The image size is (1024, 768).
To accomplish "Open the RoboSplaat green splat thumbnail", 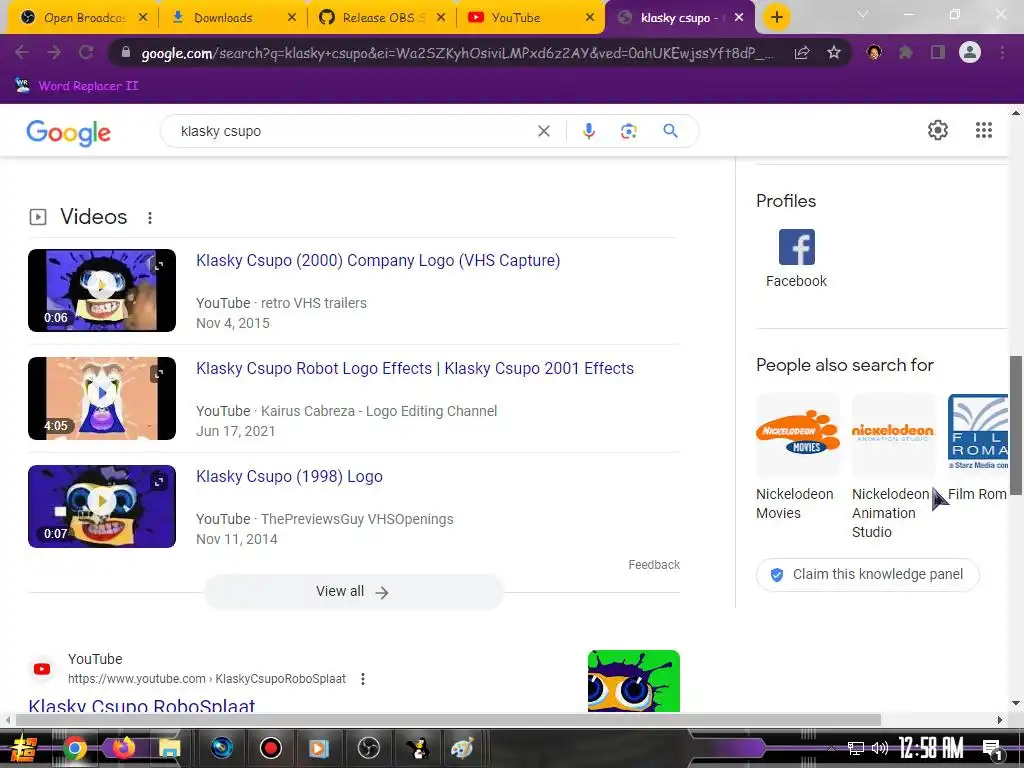I will (x=633, y=680).
